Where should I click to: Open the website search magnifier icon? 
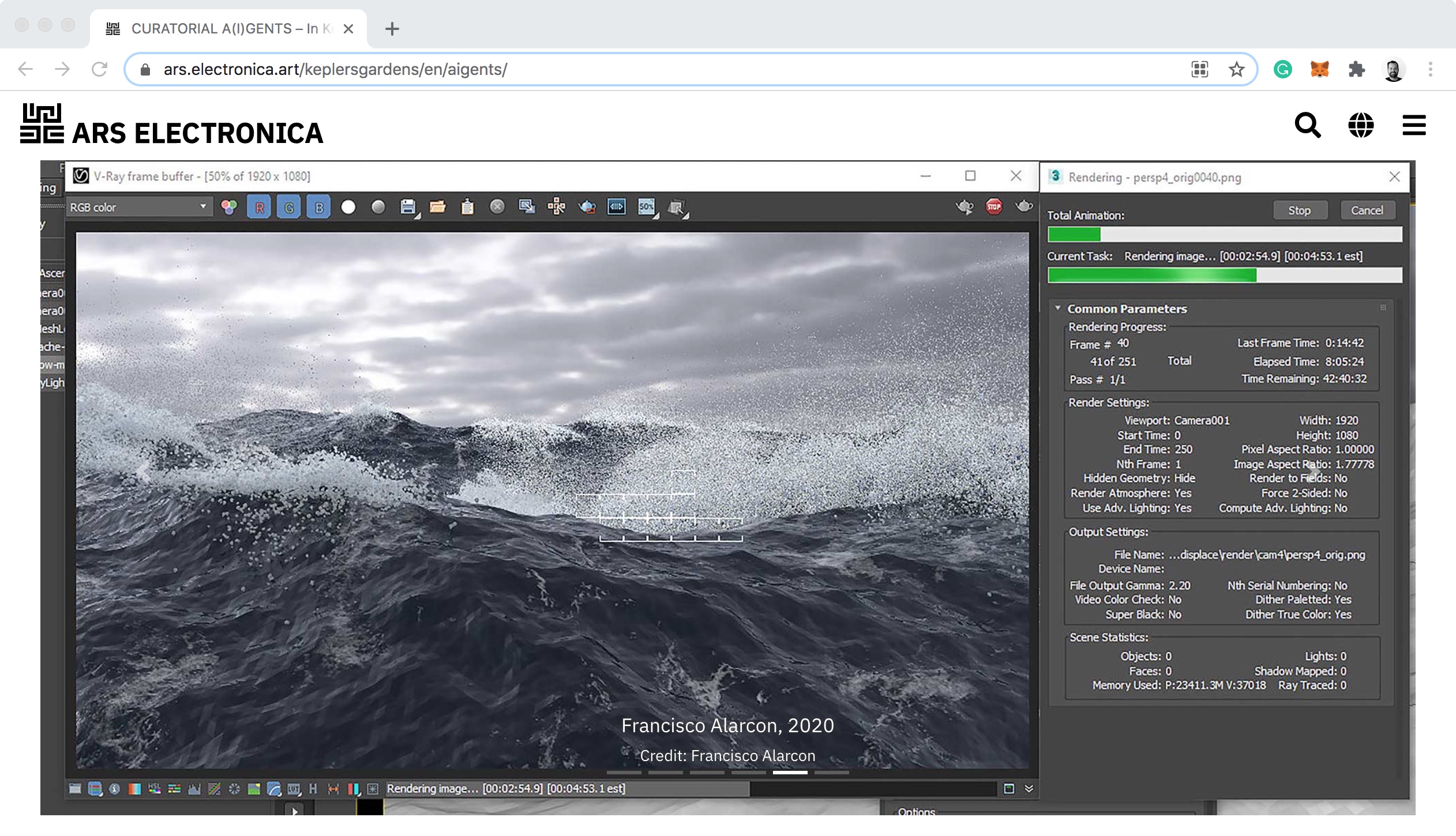coord(1307,125)
